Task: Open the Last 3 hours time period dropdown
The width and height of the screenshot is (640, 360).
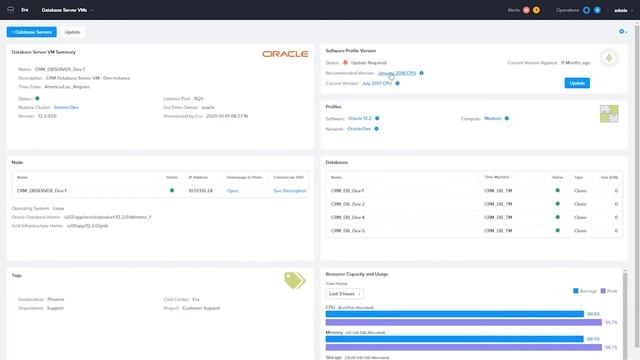Action: (x=344, y=293)
